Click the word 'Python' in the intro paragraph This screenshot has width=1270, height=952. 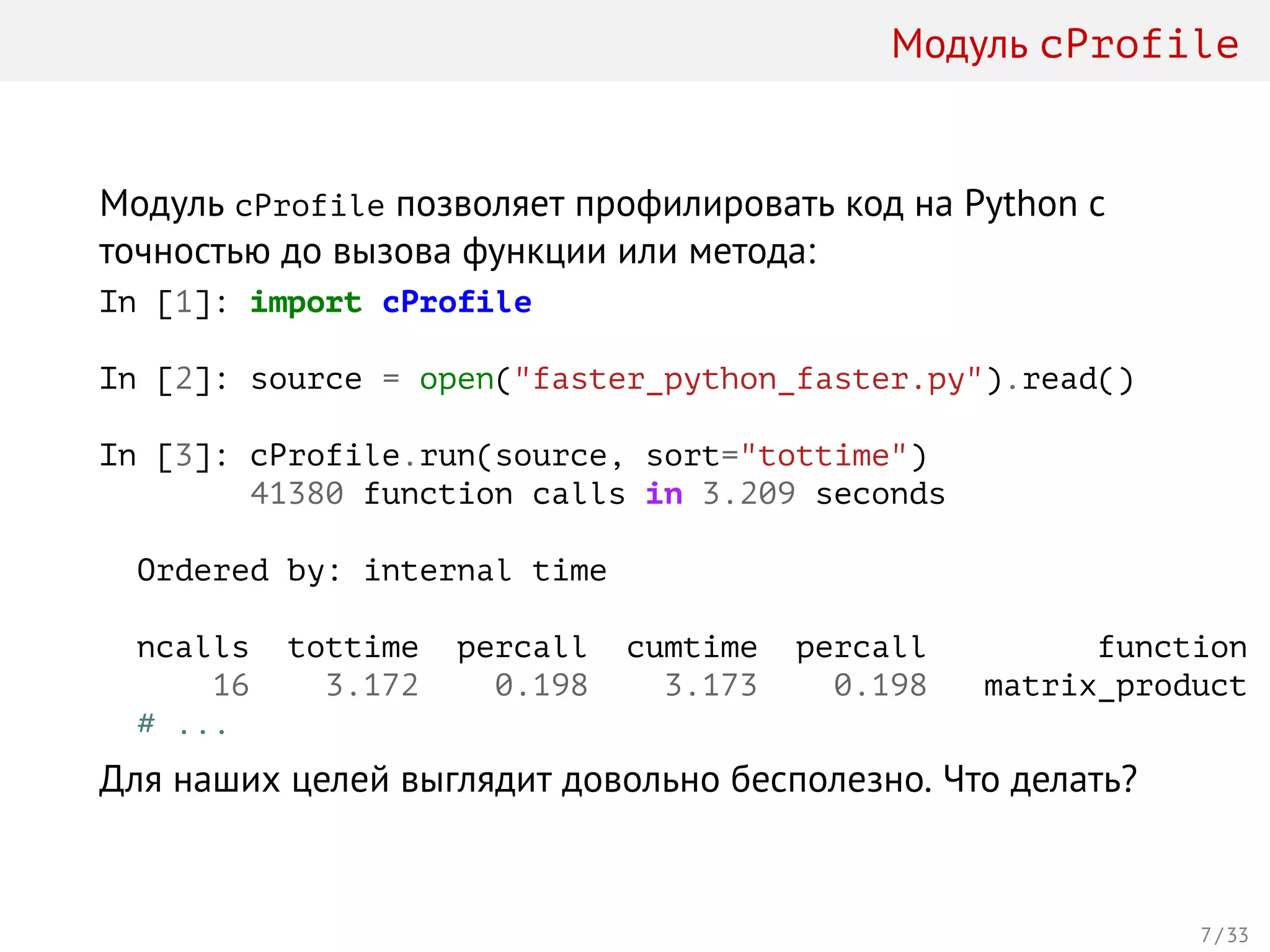[1021, 205]
